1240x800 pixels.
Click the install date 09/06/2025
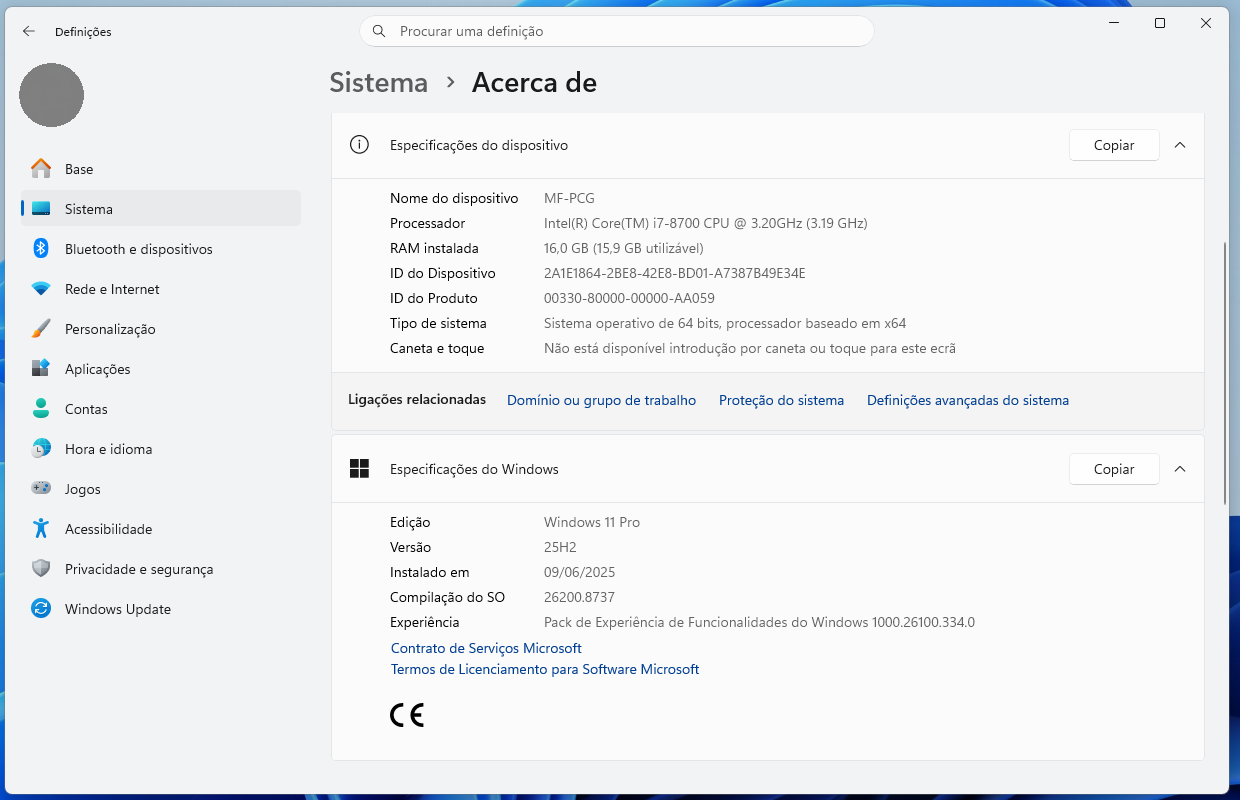tap(580, 572)
